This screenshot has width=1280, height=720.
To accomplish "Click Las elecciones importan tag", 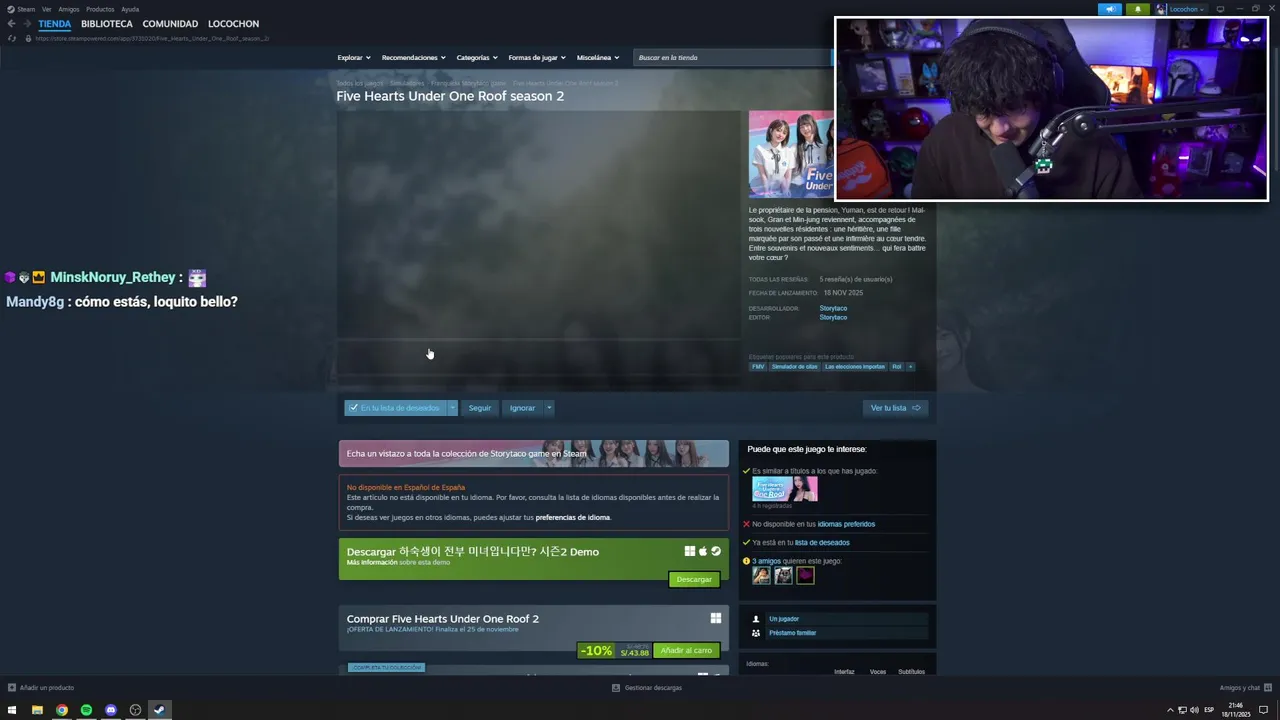I will point(855,367).
